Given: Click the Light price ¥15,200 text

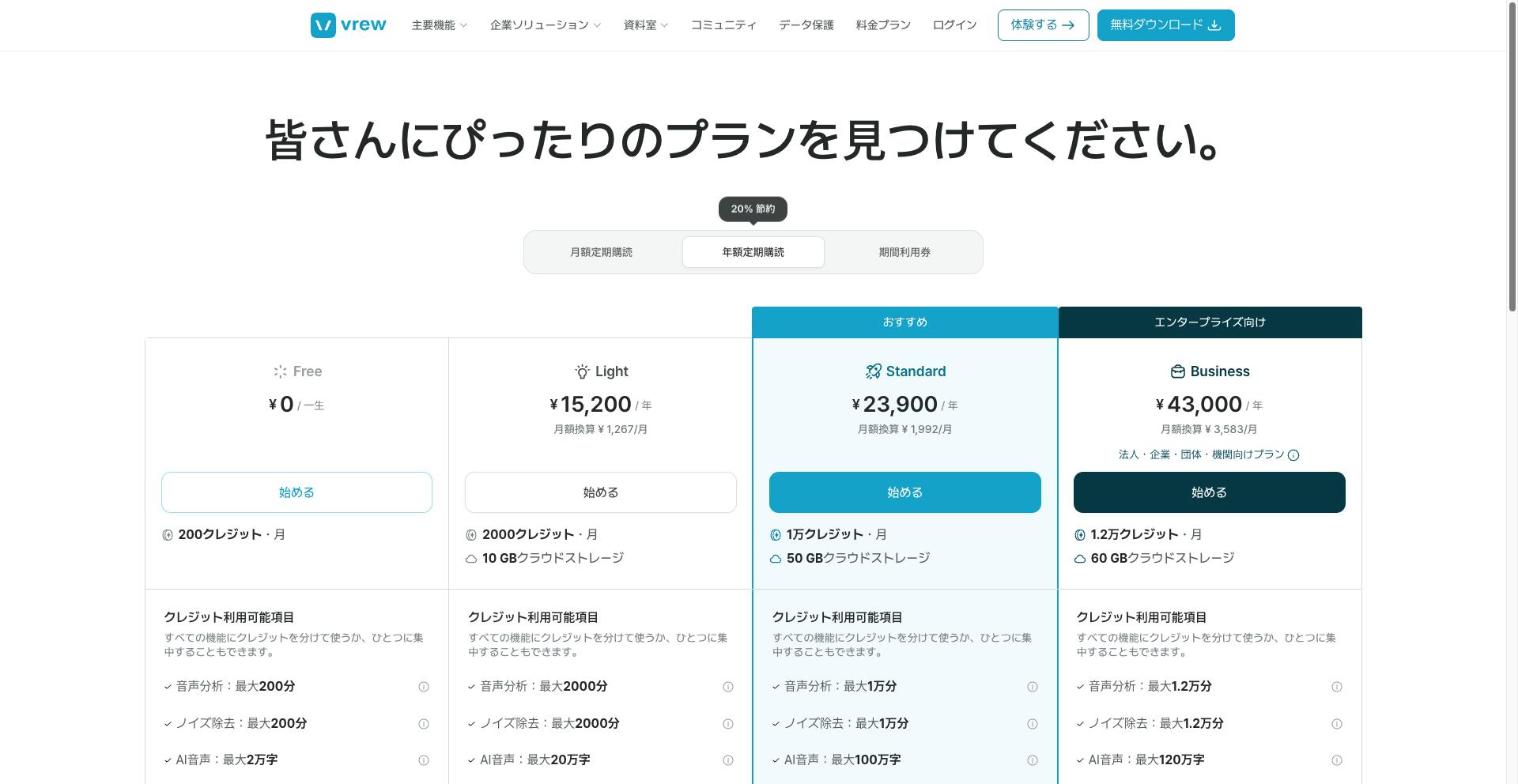Looking at the screenshot, I should click(591, 404).
